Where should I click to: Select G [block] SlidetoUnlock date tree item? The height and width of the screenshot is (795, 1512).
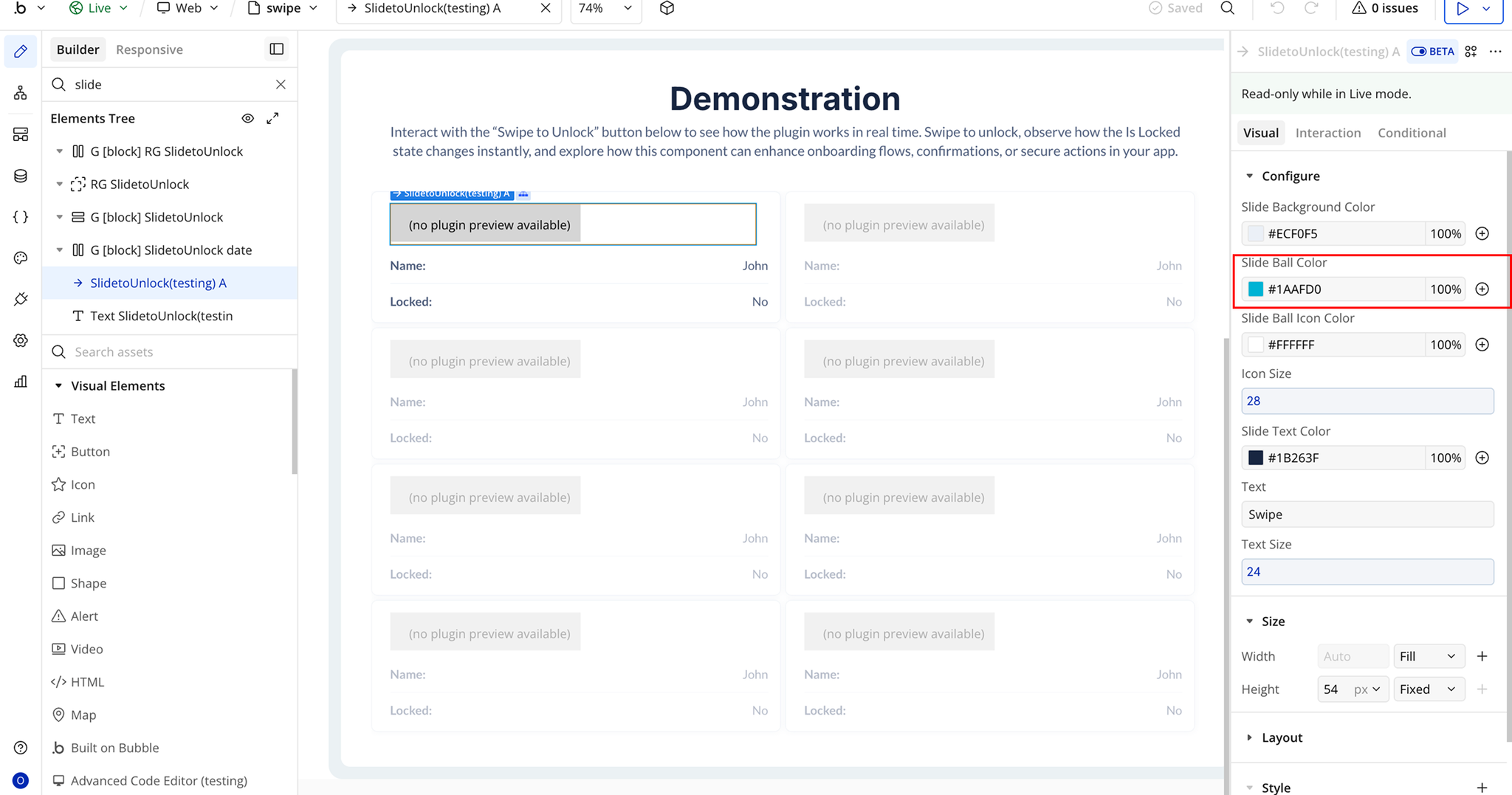170,250
